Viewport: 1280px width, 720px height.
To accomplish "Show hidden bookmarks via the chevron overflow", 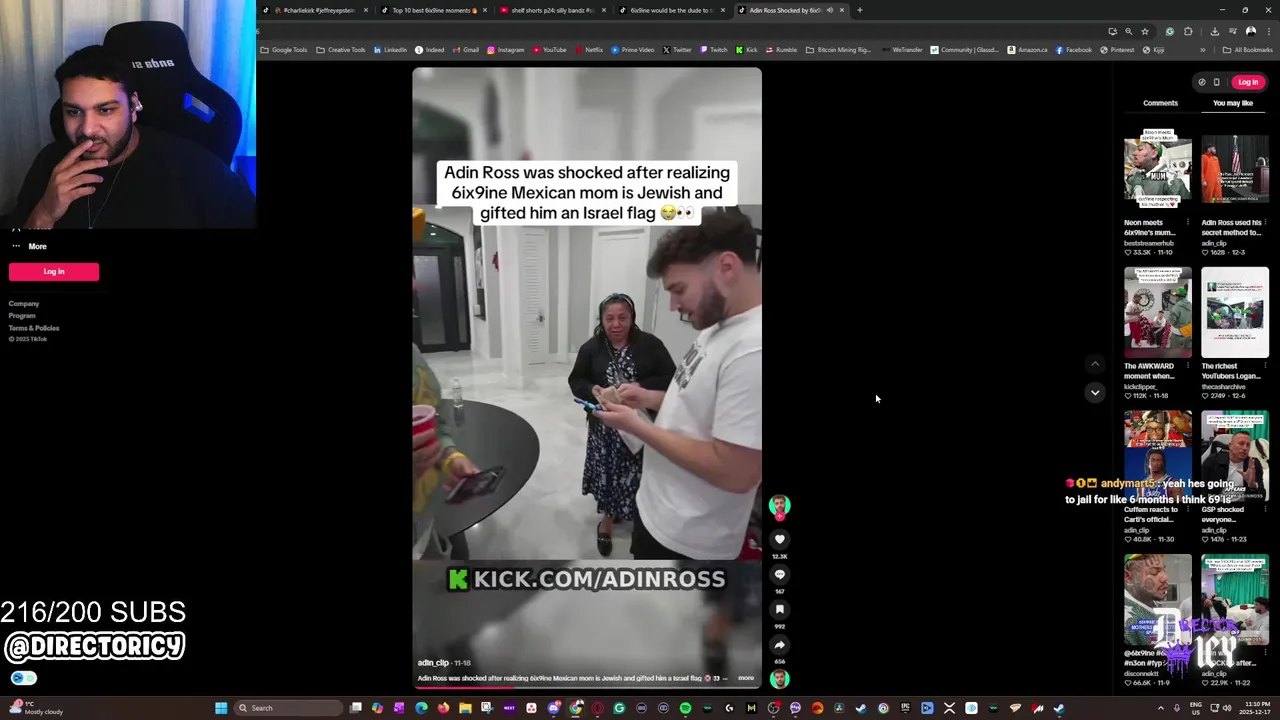I will click(x=1203, y=50).
